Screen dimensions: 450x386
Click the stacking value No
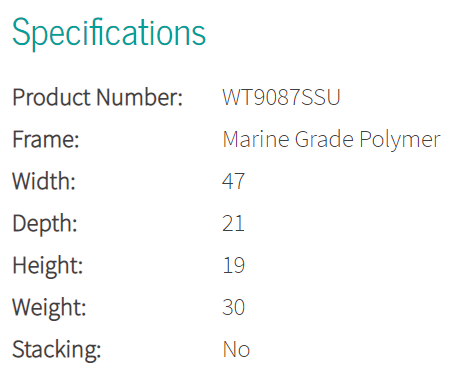coord(236,349)
